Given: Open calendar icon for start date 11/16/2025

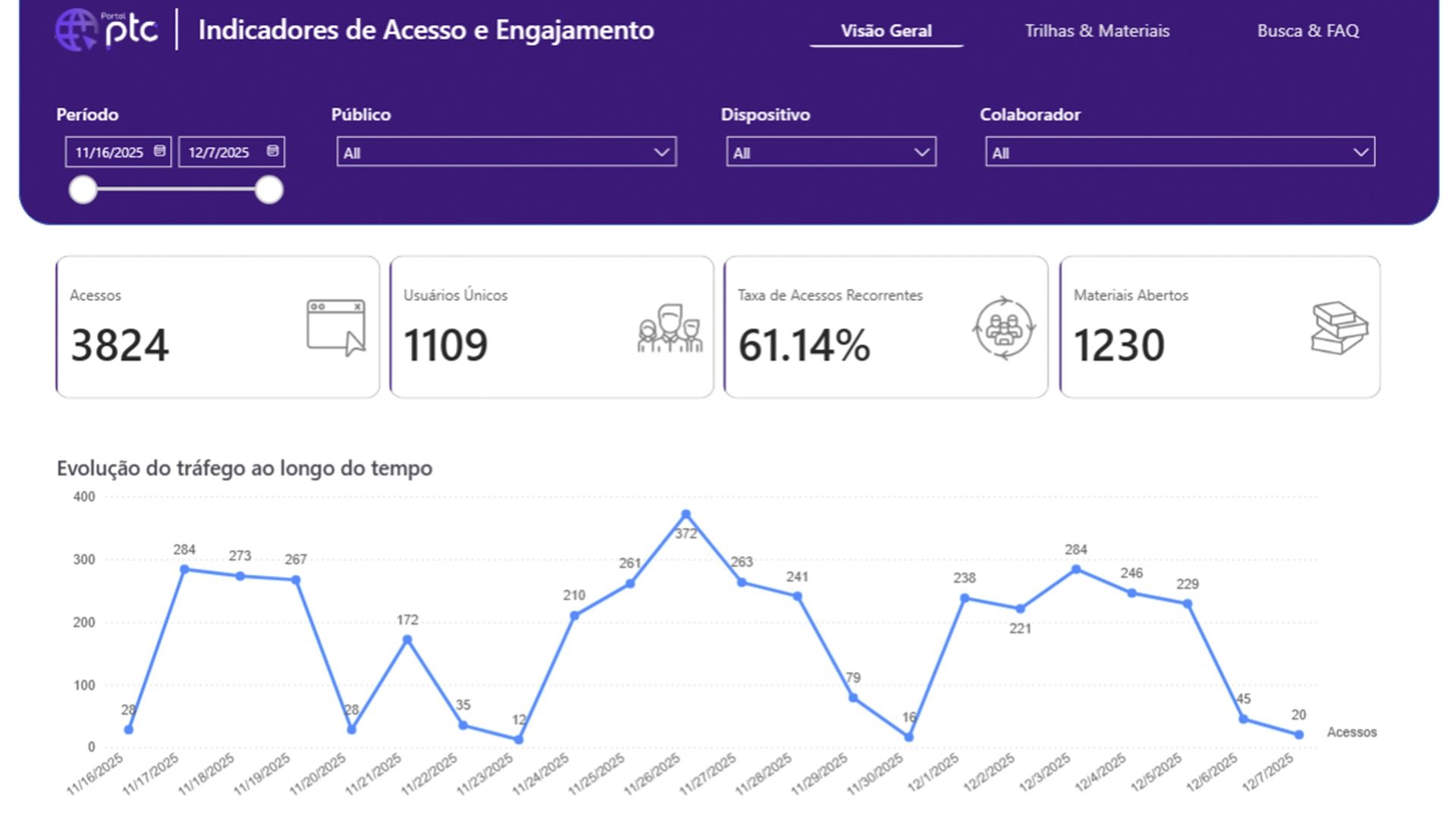Looking at the screenshot, I should point(159,151).
